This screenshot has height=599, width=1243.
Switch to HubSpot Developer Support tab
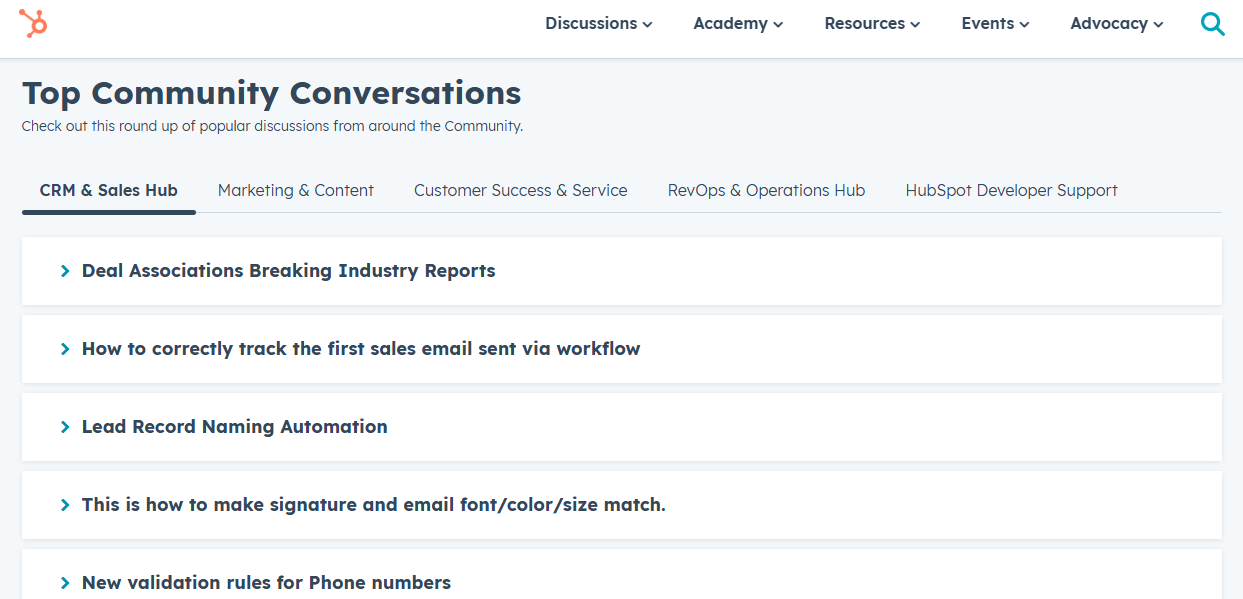point(1011,190)
